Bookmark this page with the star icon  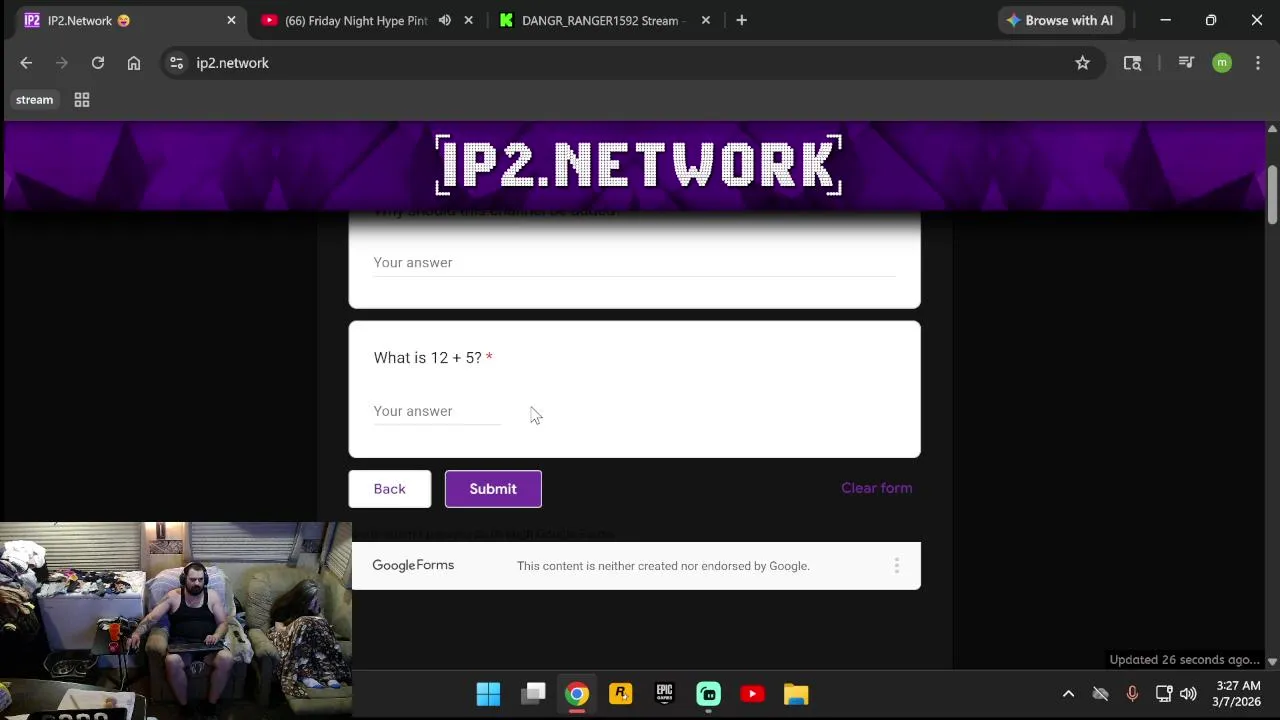1082,63
